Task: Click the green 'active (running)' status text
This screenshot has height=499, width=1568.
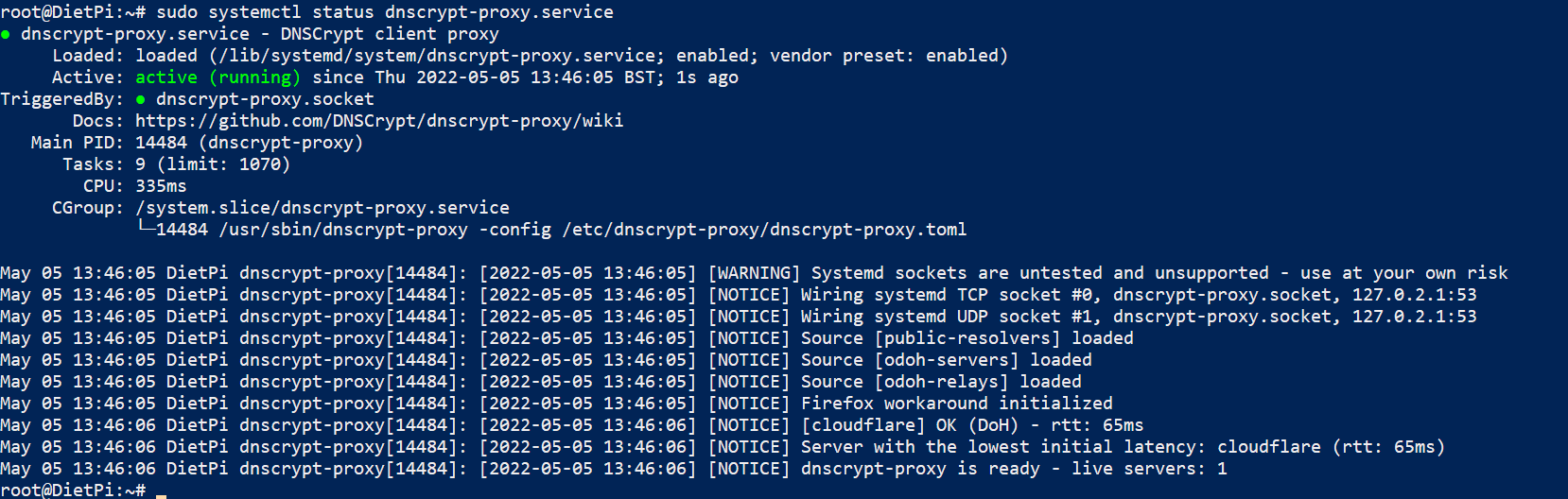Action: [218, 77]
